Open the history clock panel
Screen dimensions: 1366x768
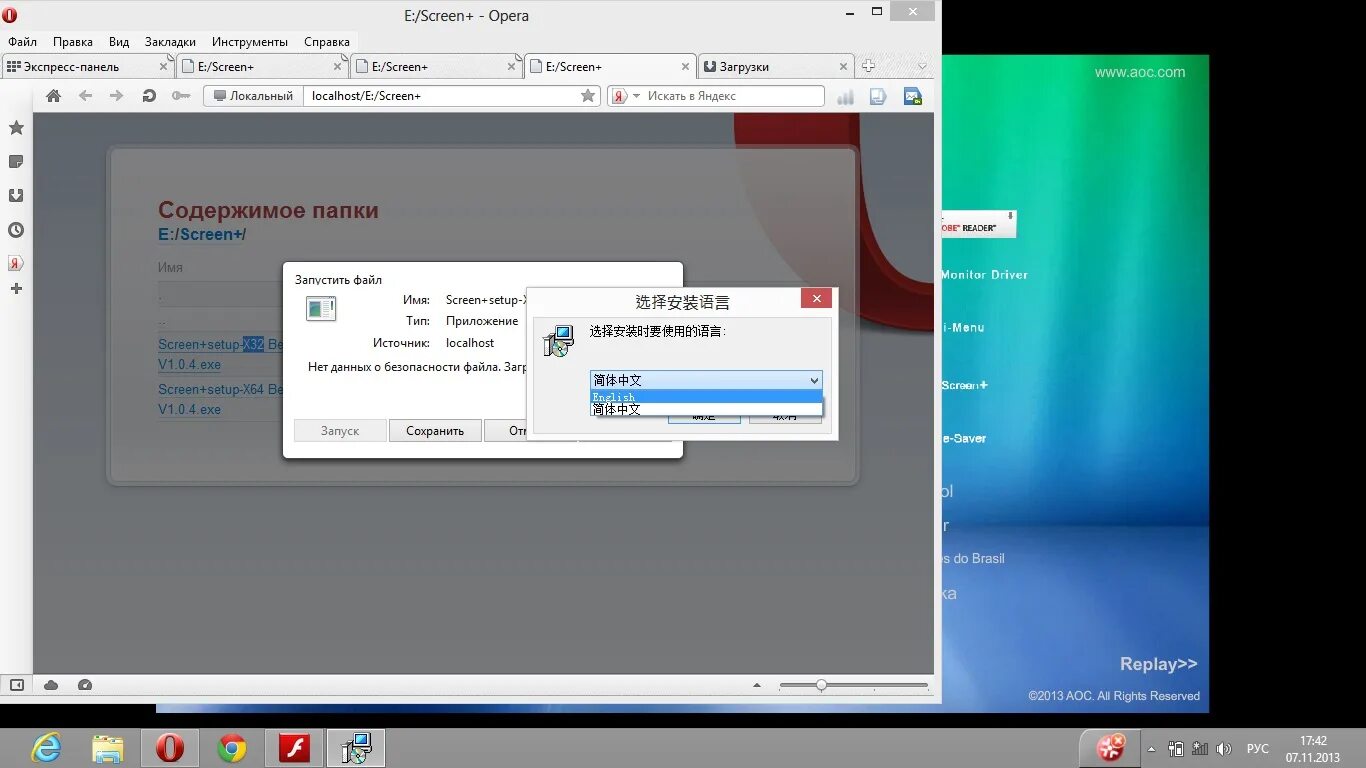coord(16,230)
